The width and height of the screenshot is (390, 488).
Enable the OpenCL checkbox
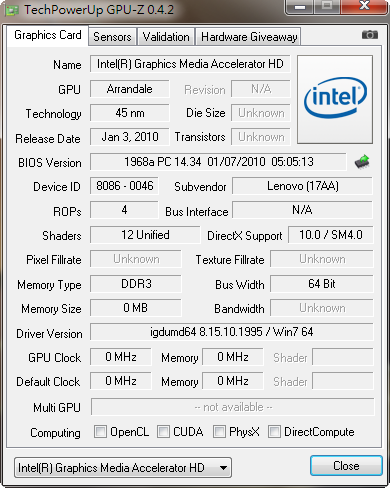click(x=100, y=431)
